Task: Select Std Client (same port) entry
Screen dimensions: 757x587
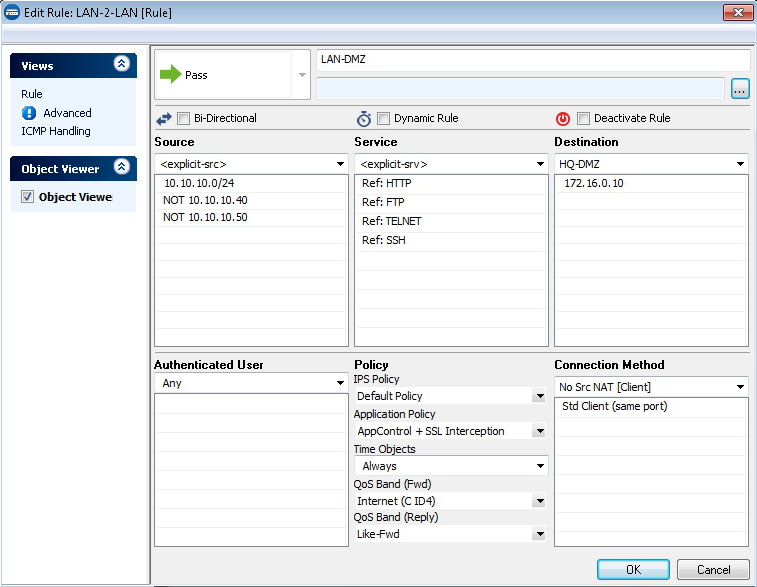Action: 651,406
